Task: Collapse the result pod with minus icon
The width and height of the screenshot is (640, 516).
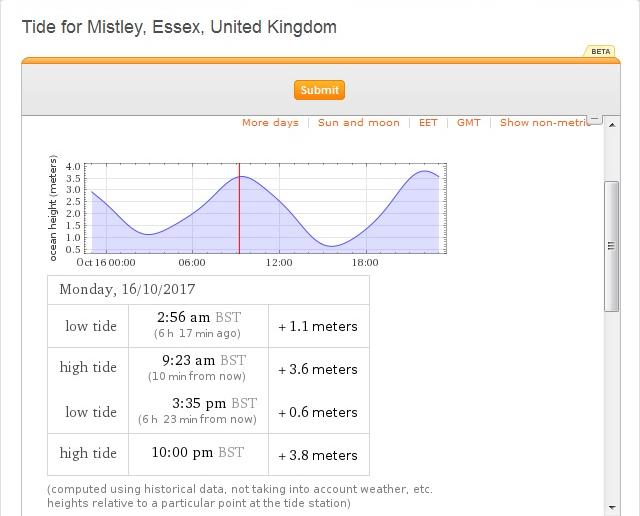Action: [x=595, y=120]
